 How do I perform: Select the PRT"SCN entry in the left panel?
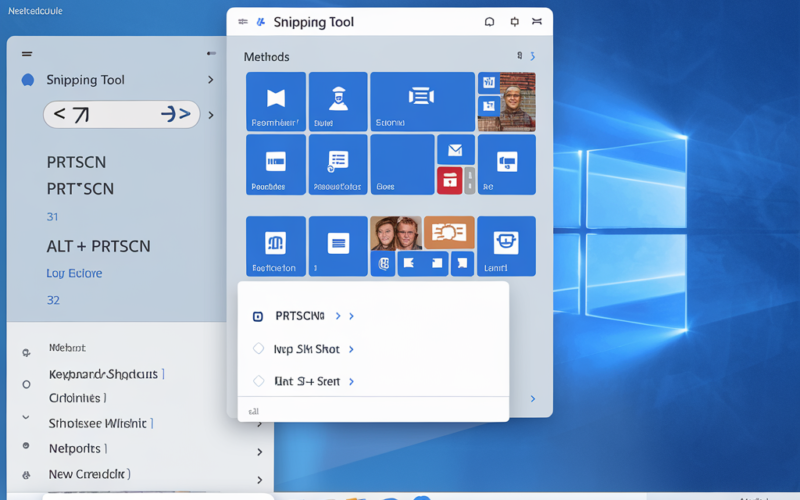point(80,189)
